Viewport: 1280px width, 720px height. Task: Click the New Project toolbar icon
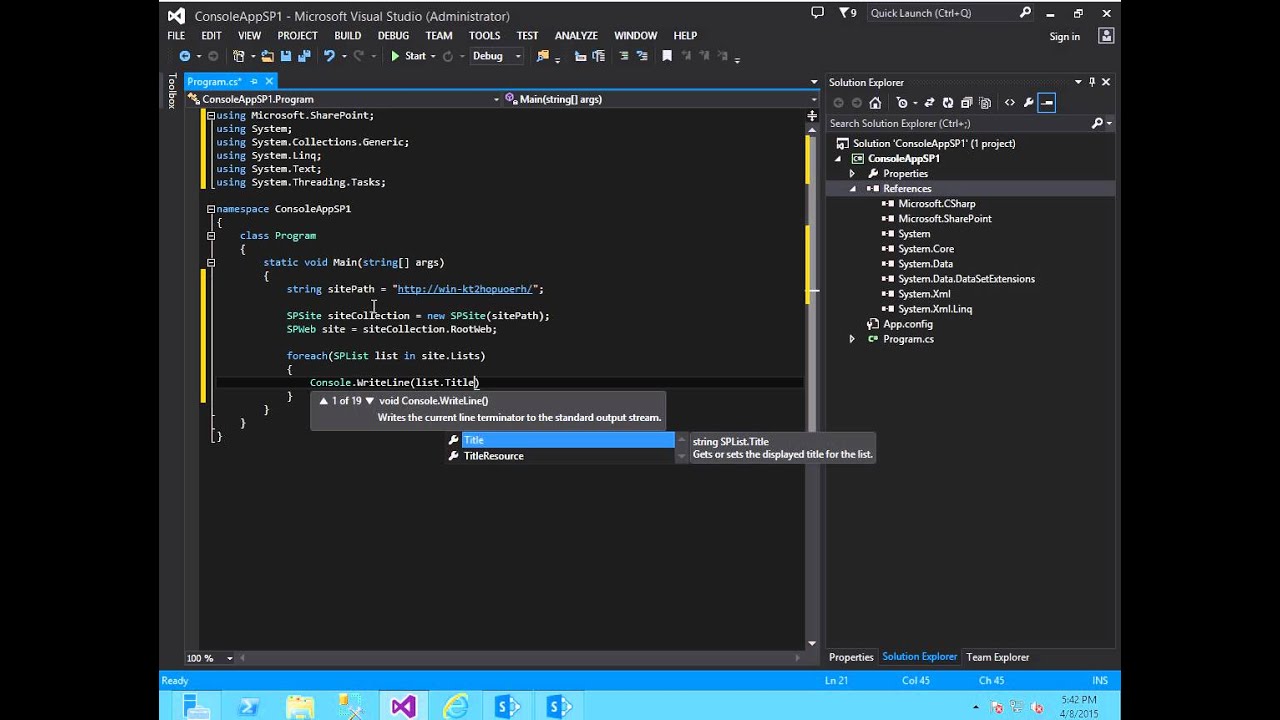pos(238,56)
